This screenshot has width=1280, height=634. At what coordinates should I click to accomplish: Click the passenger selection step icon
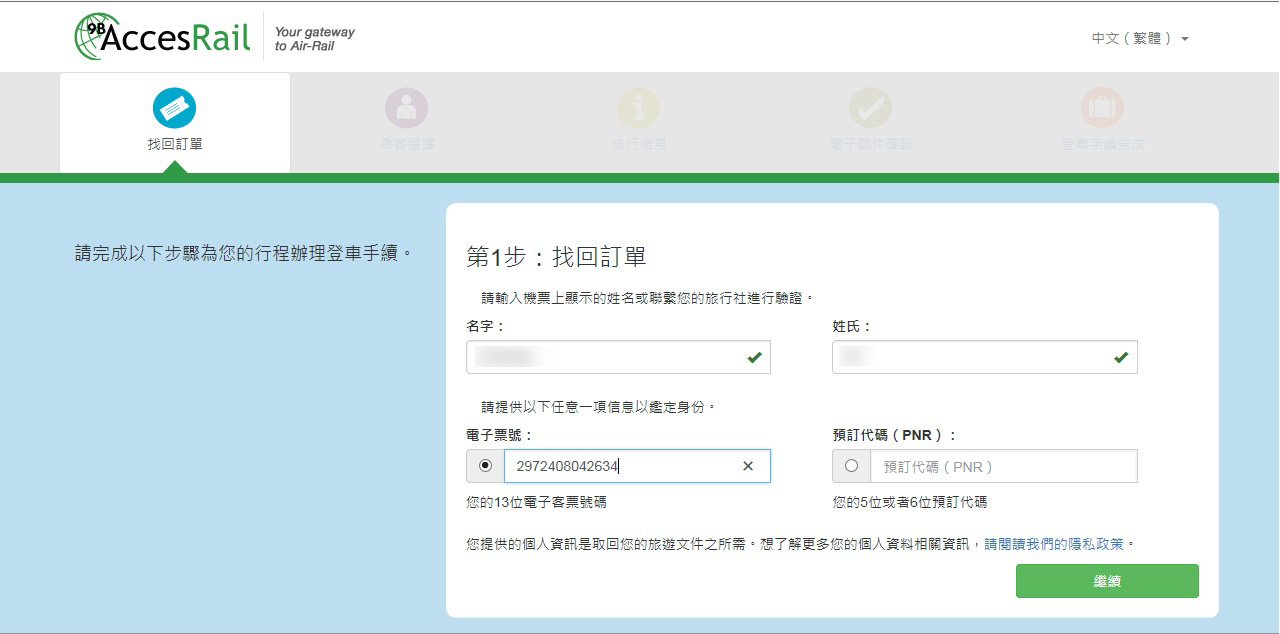(x=406, y=108)
